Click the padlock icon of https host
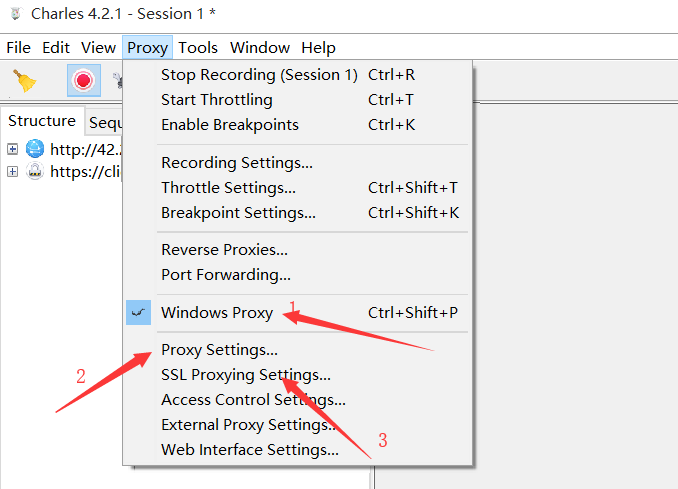Image resolution: width=678 pixels, height=489 pixels. click(35, 171)
